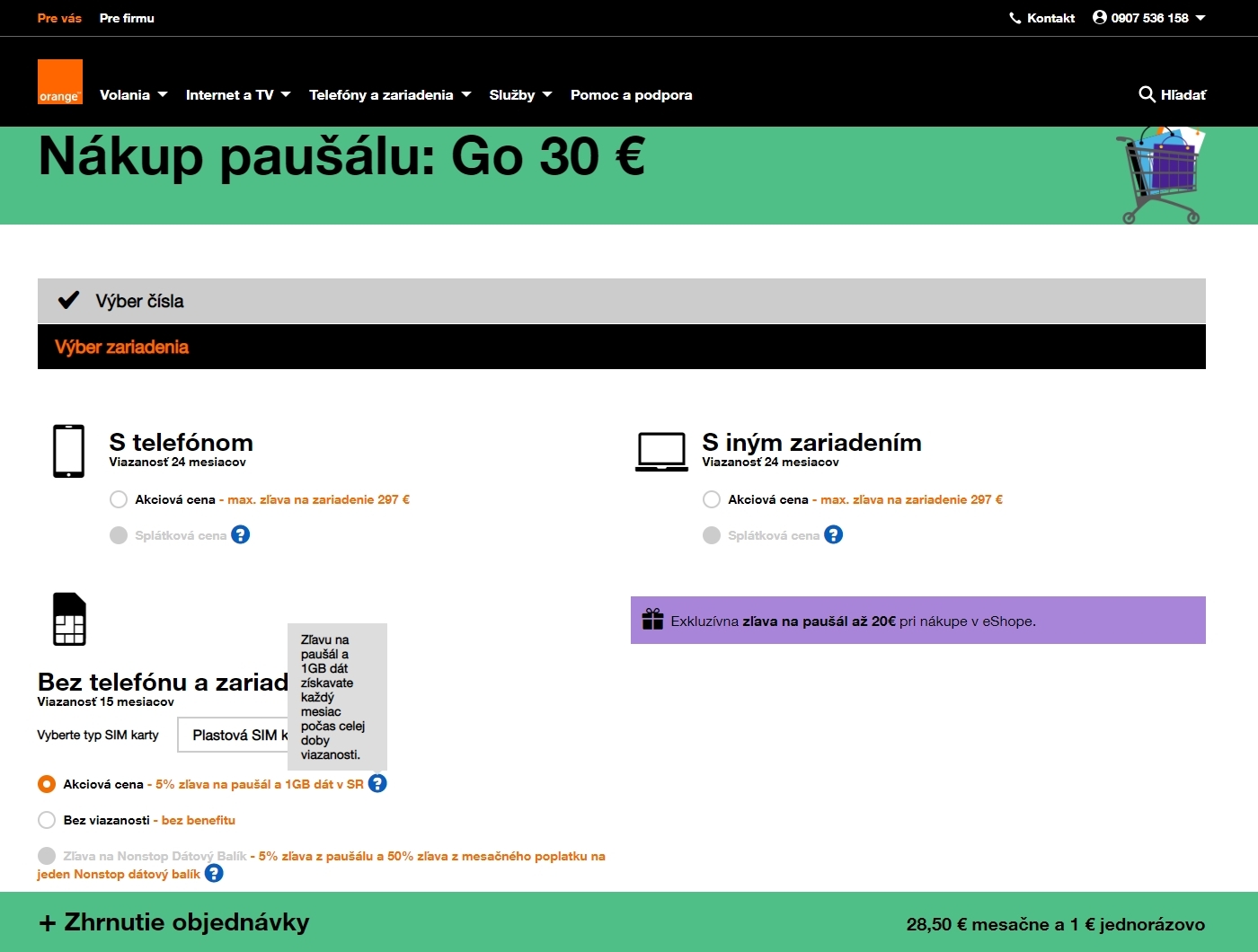Select Zľava na Nonstop Dátový Balík option
The height and width of the screenshot is (952, 1258).
coord(47,856)
